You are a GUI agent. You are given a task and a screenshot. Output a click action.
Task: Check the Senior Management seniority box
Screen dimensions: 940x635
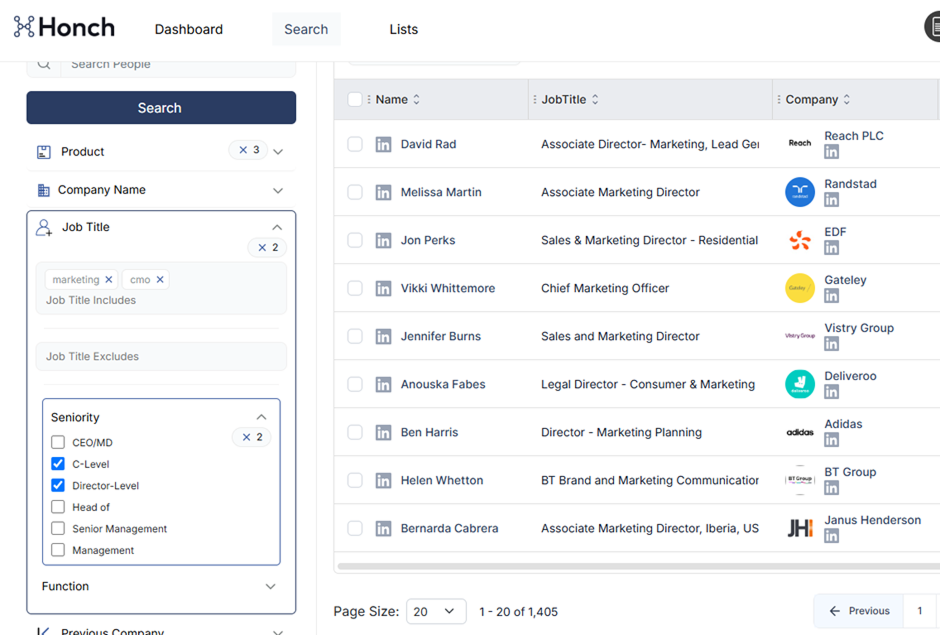coord(58,529)
